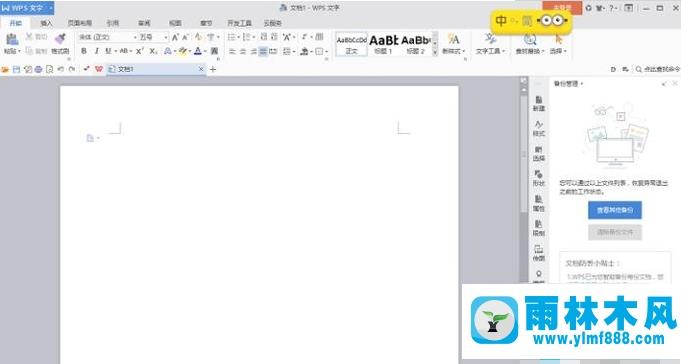Click the Paste (粘贴) clipboard icon
690x364 pixels.
pyautogui.click(x=12, y=40)
